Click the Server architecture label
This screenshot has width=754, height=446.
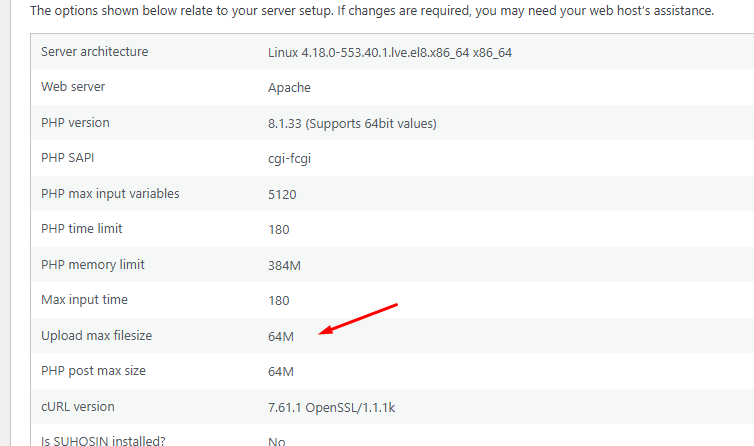[x=94, y=51]
